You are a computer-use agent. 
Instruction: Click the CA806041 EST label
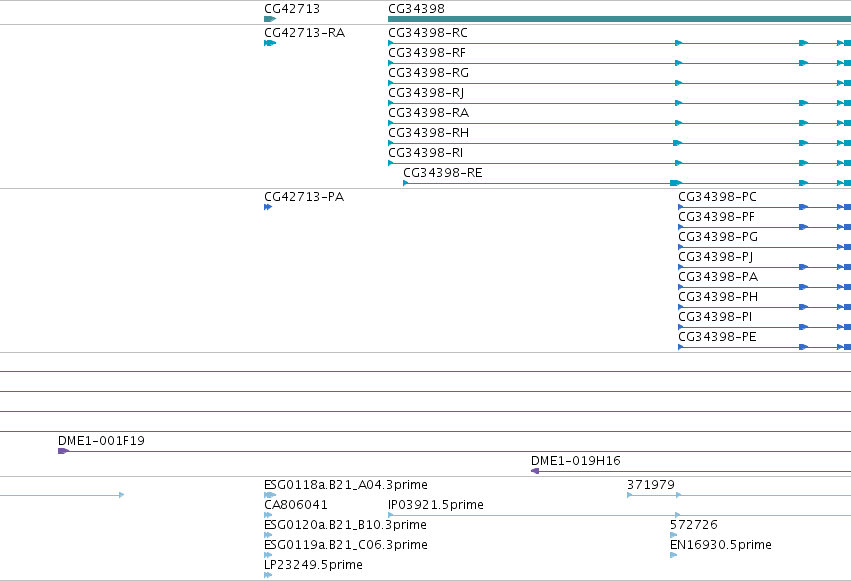pos(296,505)
